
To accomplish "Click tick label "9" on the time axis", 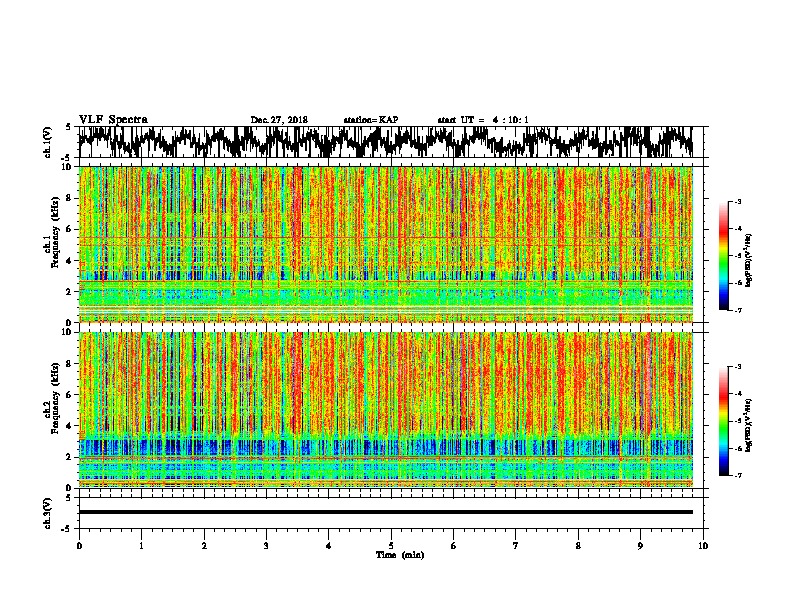I will click(640, 546).
